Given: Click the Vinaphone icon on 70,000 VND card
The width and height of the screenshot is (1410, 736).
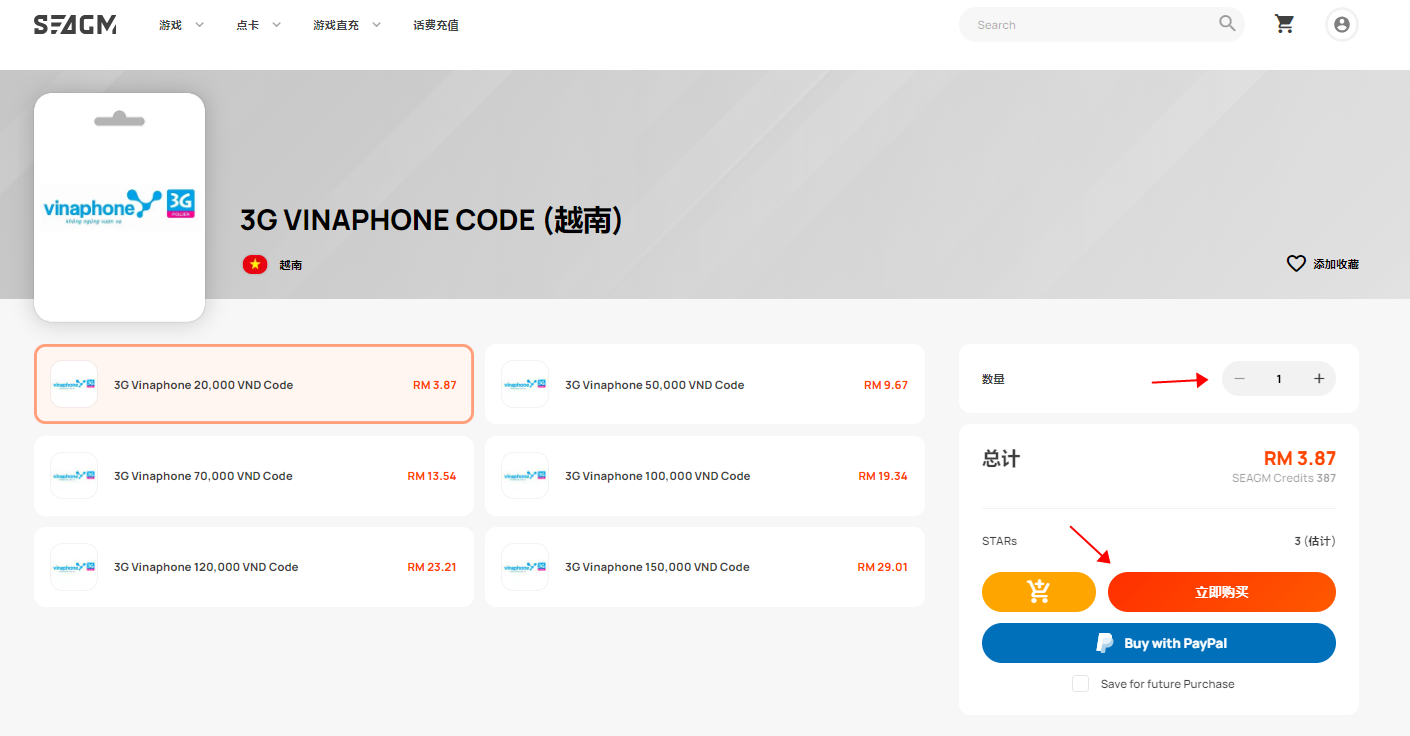Looking at the screenshot, I should click(74, 476).
